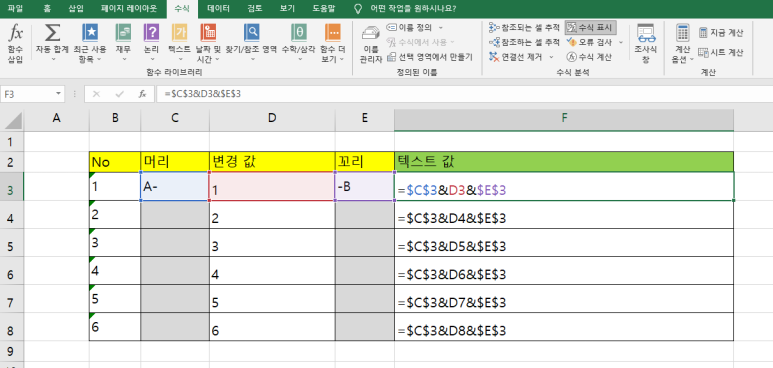The width and height of the screenshot is (773, 368).
Task: Select cell D4 containing 2
Action: (272, 215)
